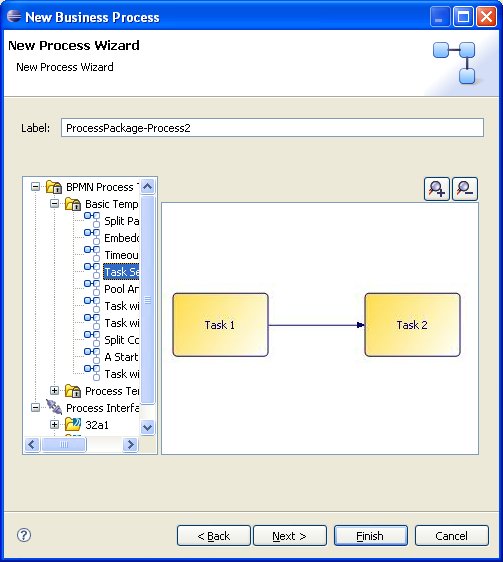Click the arrow connecting Task 1 and Task 2

pyautogui.click(x=316, y=325)
